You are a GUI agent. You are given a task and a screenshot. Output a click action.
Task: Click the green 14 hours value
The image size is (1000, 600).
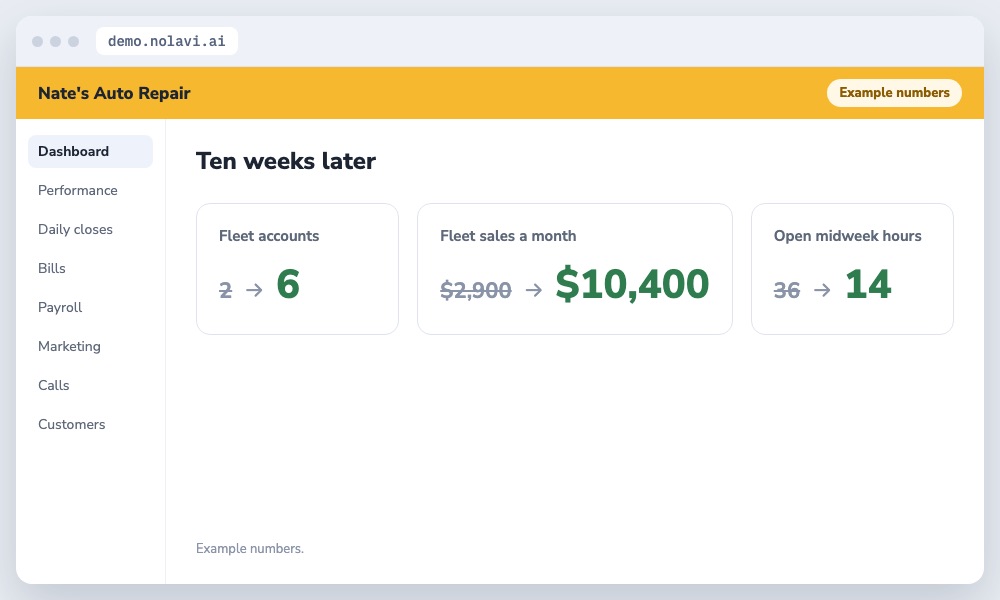click(868, 284)
